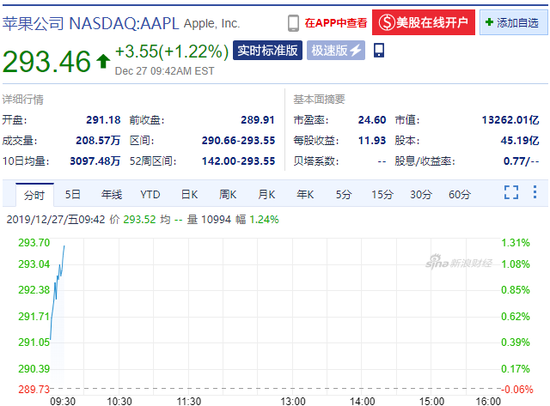Image resolution: width=550 pixels, height=406 pixels.
Task: Click previous close value 289.91
Action: coord(257,120)
